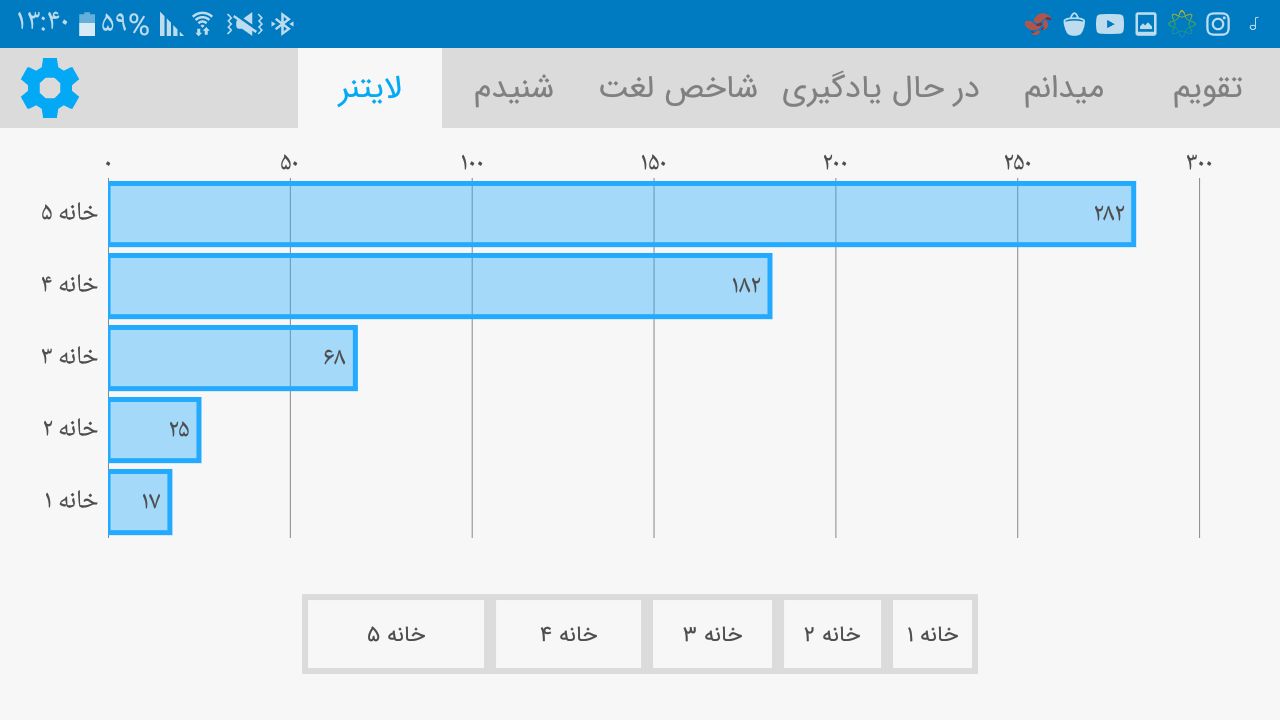Viewport: 1280px width, 720px height.
Task: Tap the Instagram notification icon
Action: pos(1217,24)
